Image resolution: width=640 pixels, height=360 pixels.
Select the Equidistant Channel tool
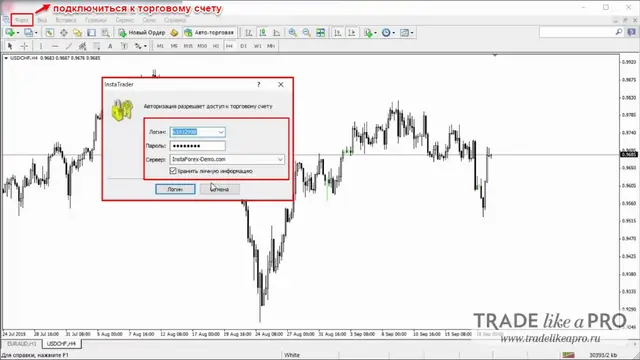82,46
